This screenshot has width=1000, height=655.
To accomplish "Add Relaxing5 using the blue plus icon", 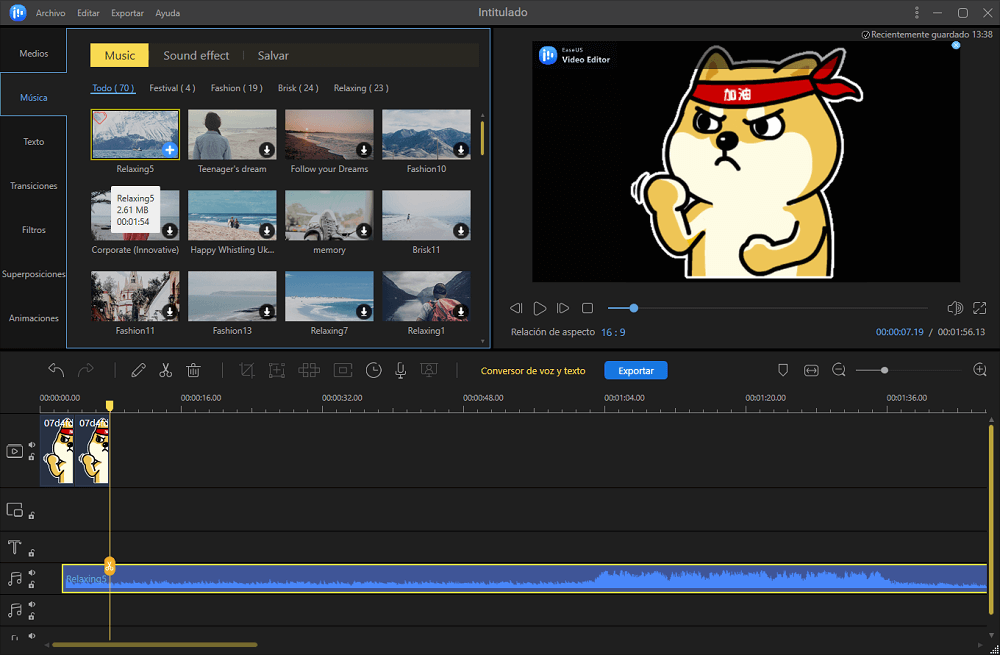I will [170, 150].
